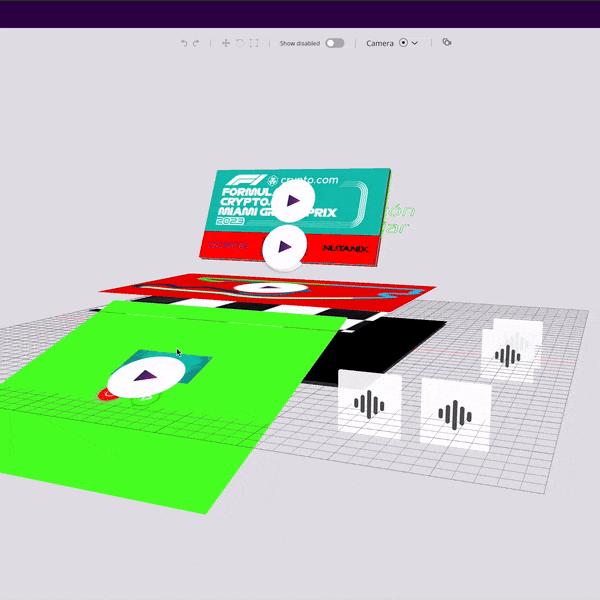
Task: Select the move/translate tool
Action: tap(226, 43)
